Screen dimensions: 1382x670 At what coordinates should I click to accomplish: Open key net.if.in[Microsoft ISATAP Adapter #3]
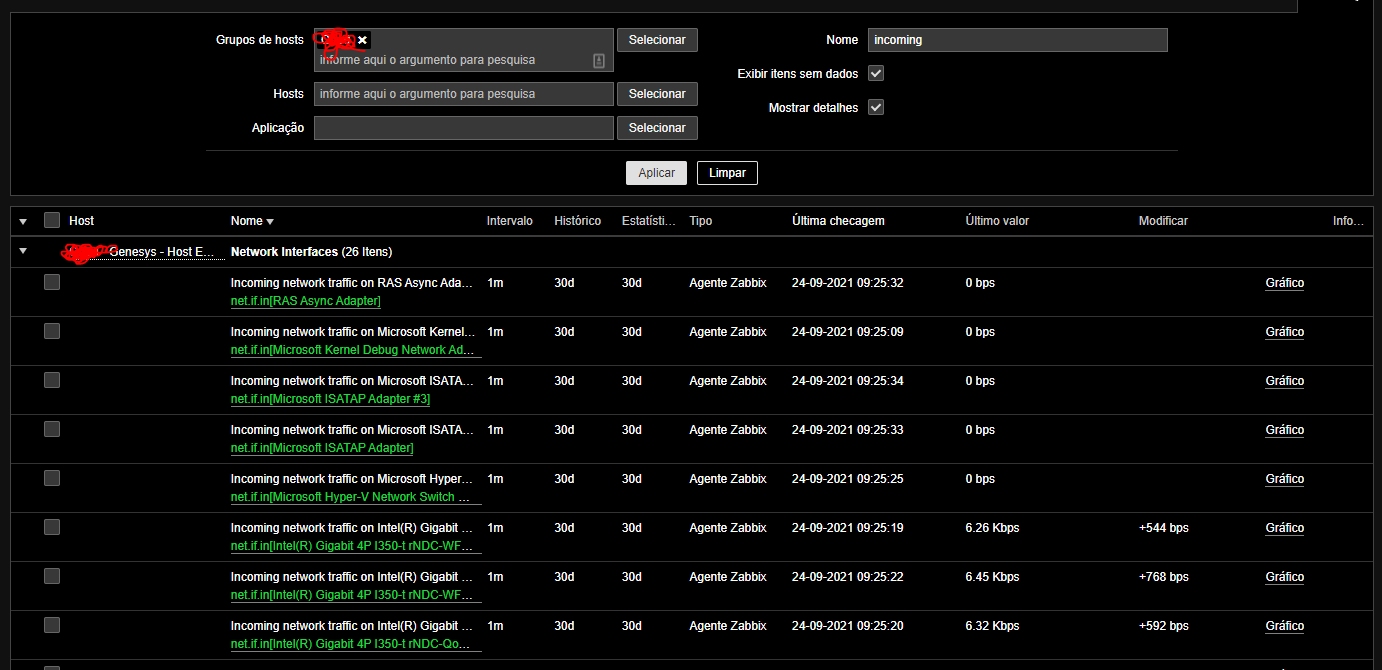tap(330, 399)
